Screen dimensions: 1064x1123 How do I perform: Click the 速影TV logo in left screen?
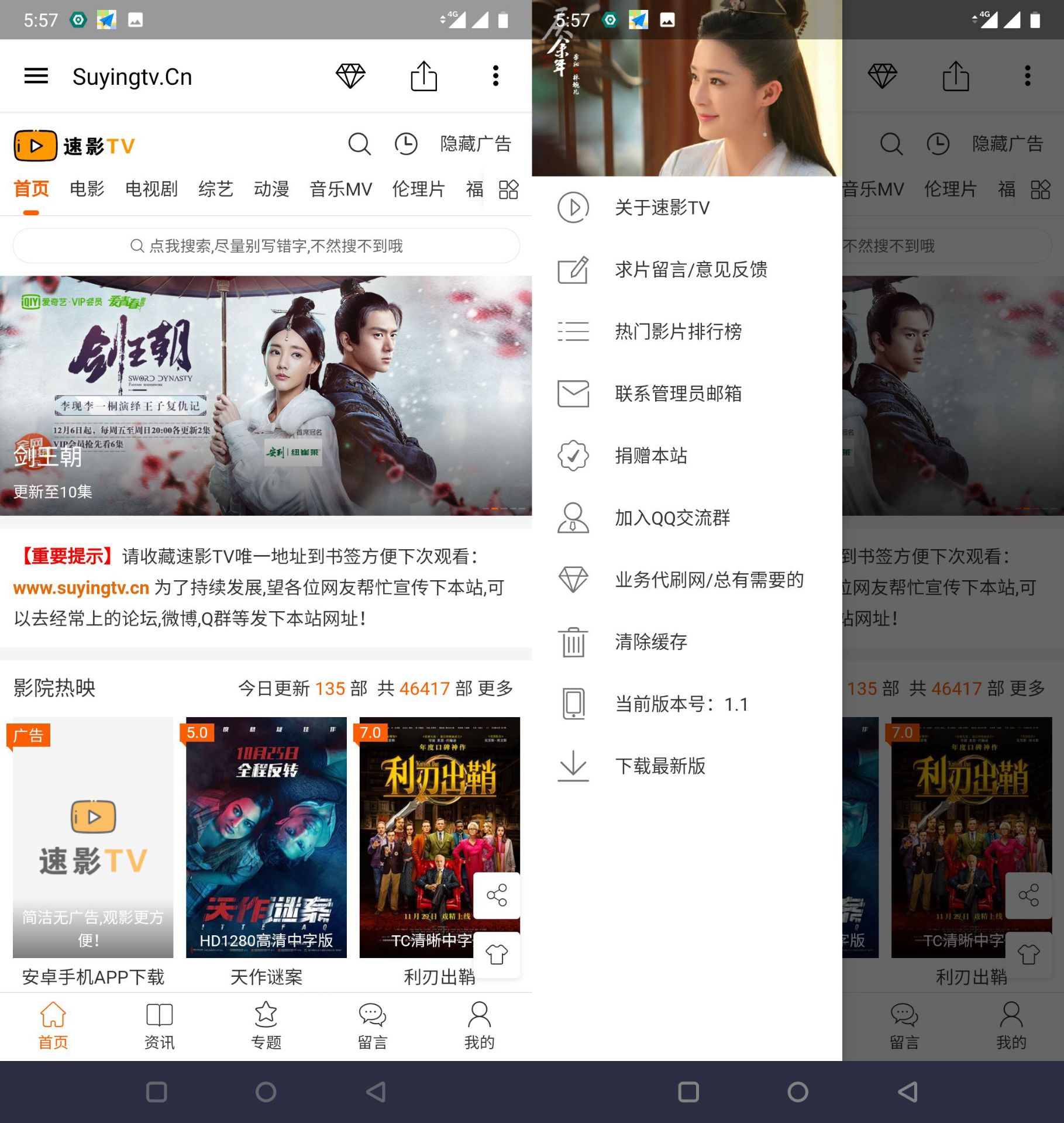(x=75, y=146)
